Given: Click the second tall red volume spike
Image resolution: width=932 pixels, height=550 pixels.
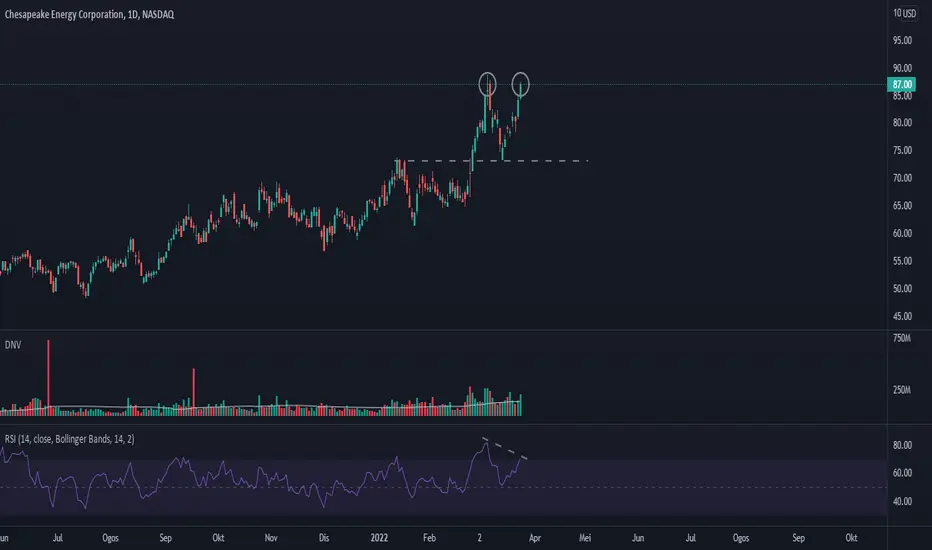Looking at the screenshot, I should (x=194, y=392).
